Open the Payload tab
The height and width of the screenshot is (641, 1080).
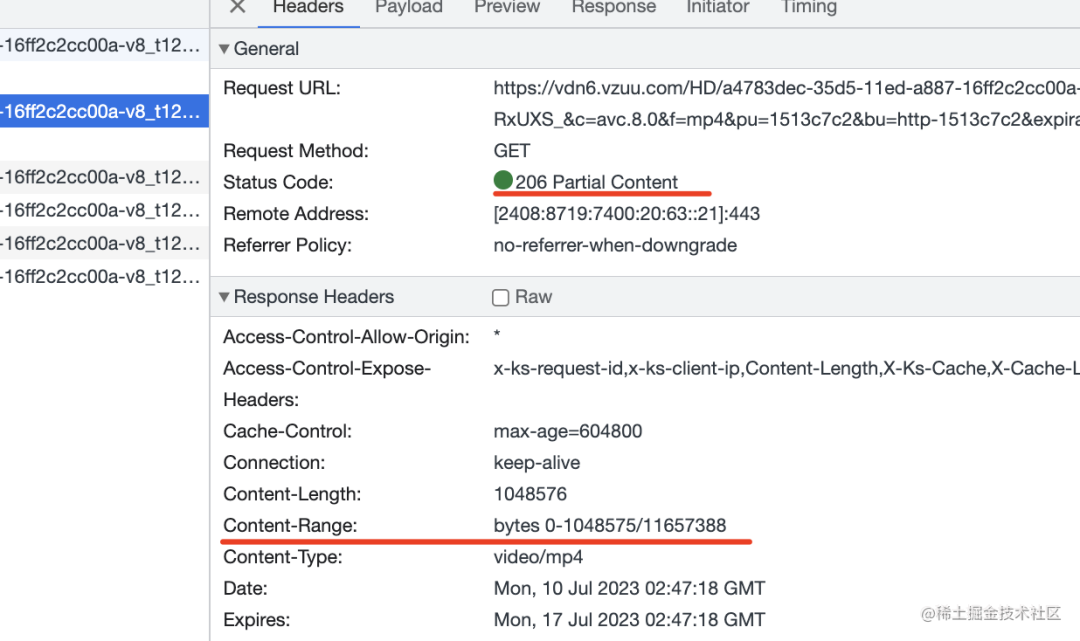[x=409, y=7]
